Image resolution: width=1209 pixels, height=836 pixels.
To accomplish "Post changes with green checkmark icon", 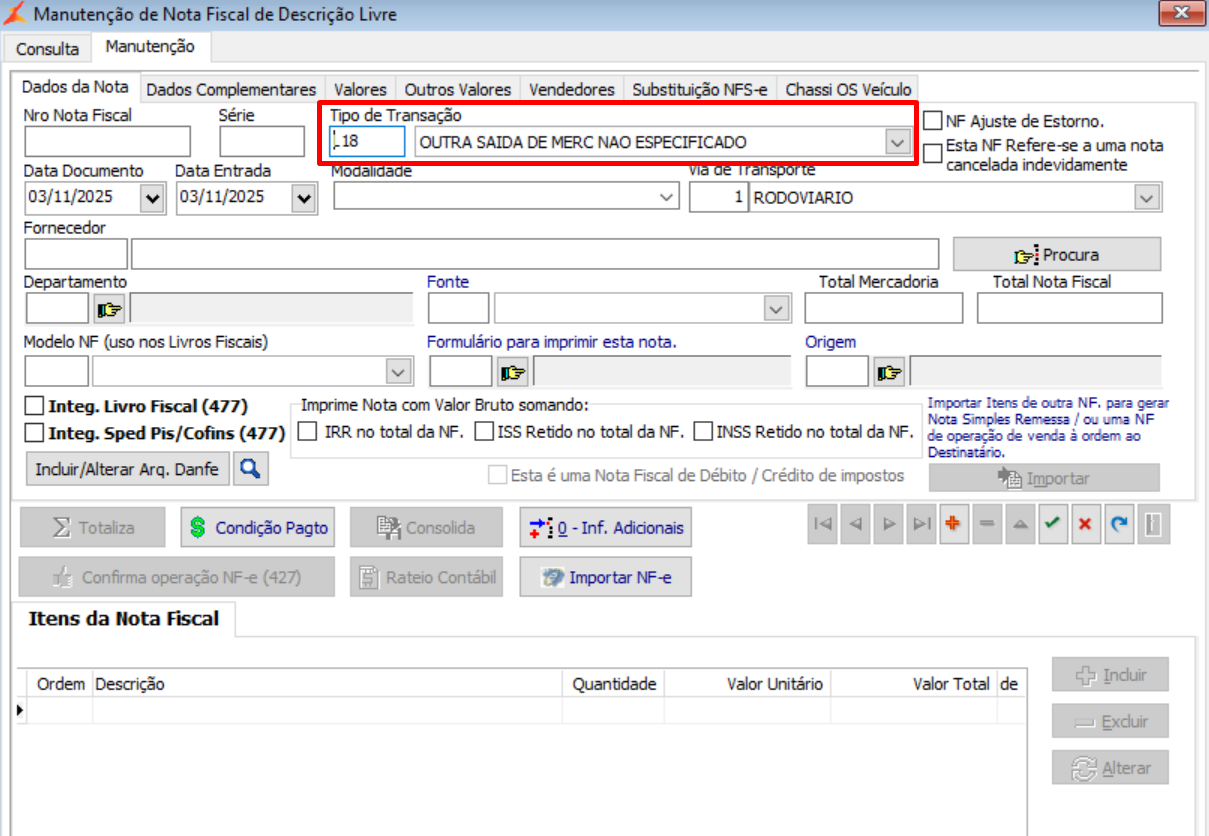I will [1052, 526].
